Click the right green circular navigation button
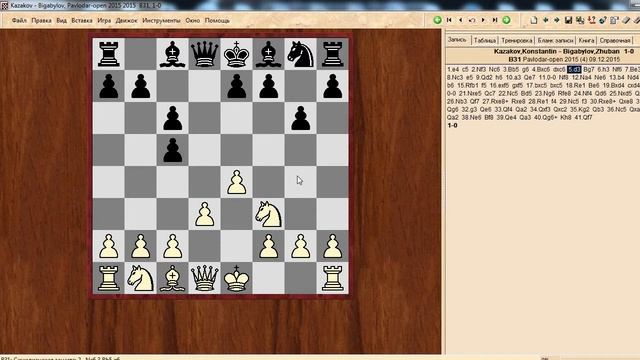Viewport: 640px width, 360px height. 506,20
